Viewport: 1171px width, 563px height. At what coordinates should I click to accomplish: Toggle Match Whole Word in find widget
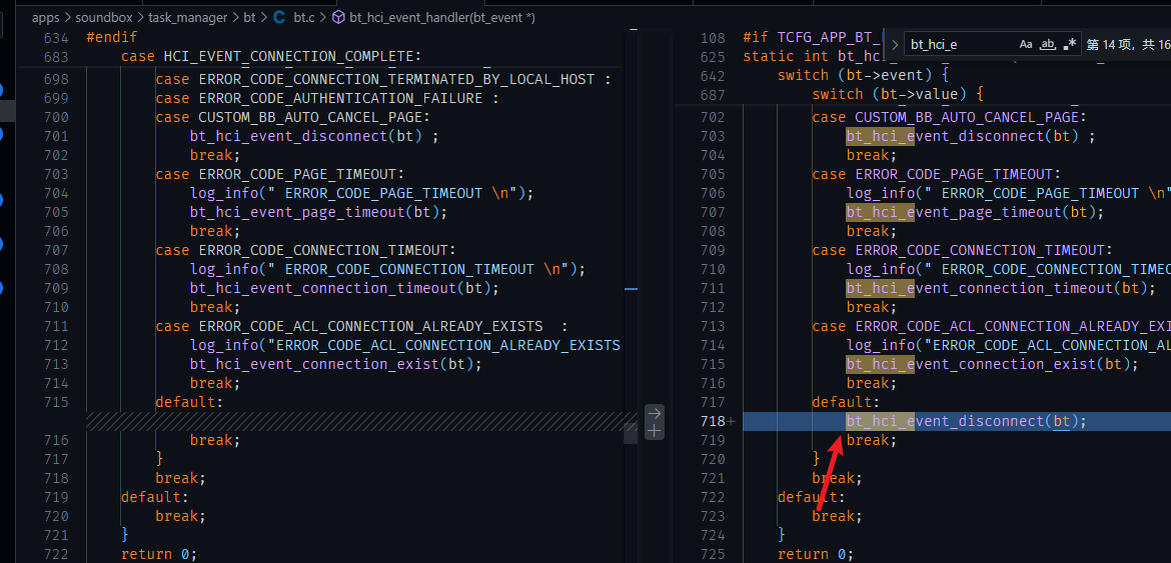pyautogui.click(x=1049, y=45)
